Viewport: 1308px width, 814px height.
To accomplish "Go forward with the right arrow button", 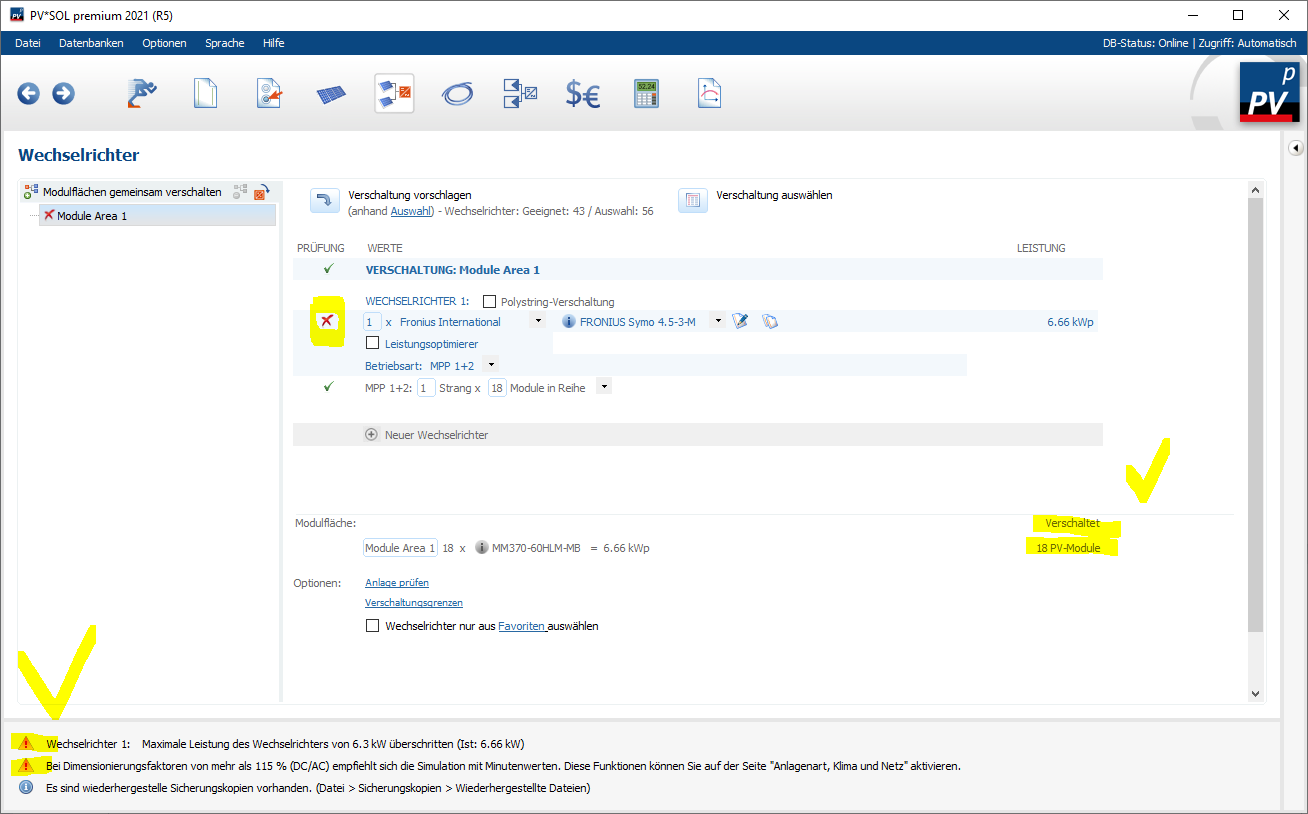I will point(63,93).
